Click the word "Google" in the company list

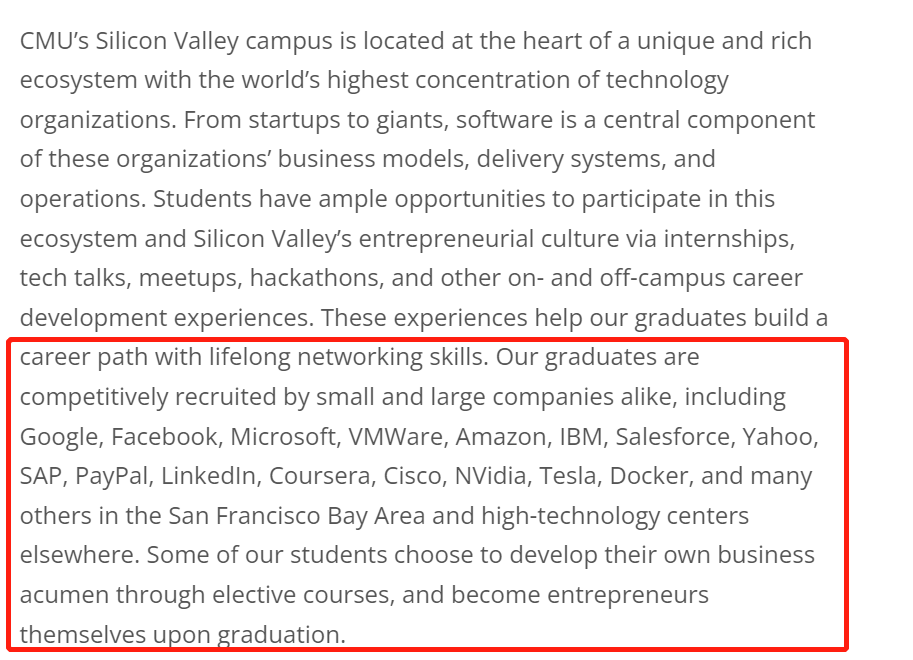click(58, 437)
